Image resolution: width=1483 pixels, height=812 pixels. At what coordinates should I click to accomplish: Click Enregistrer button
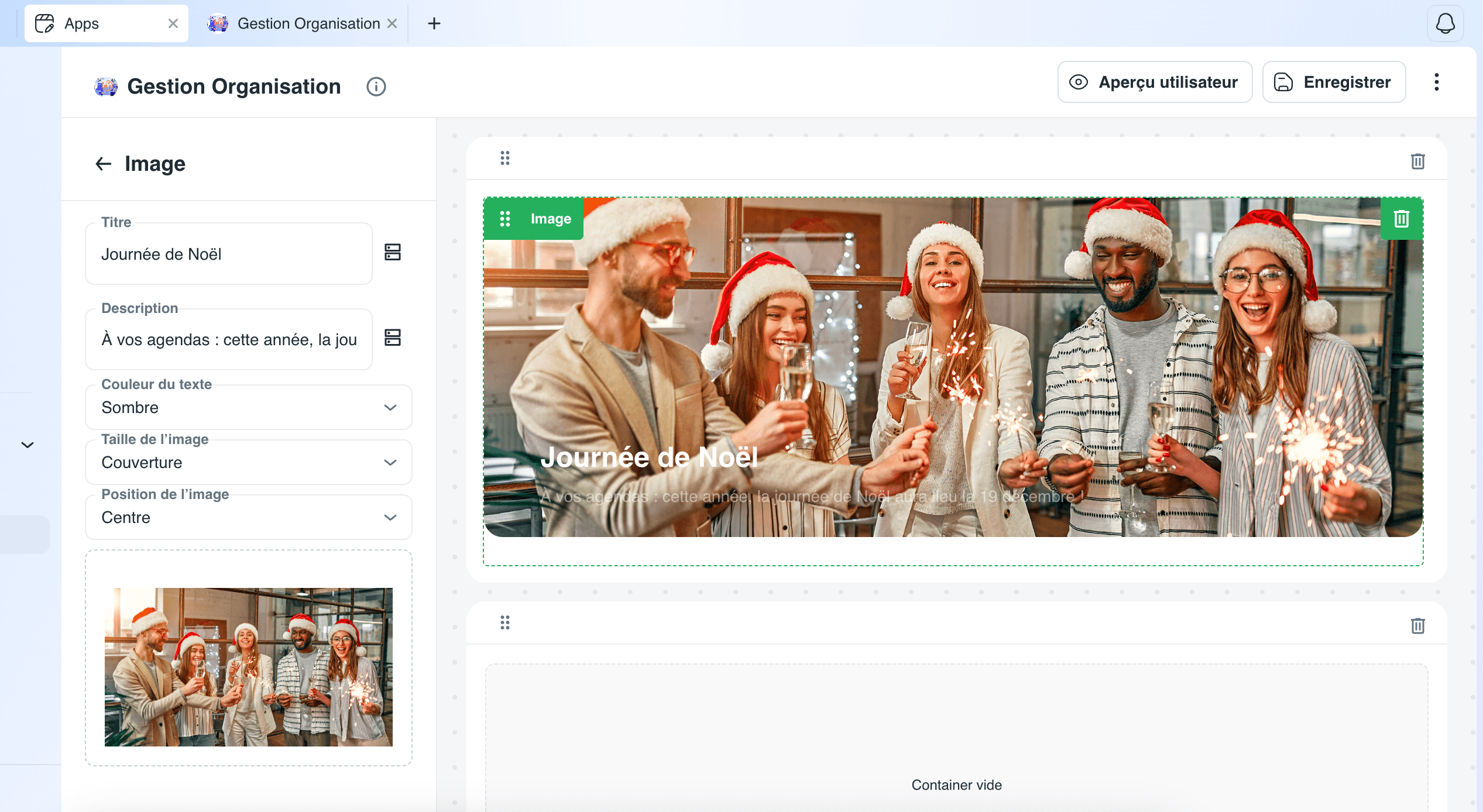(1334, 82)
